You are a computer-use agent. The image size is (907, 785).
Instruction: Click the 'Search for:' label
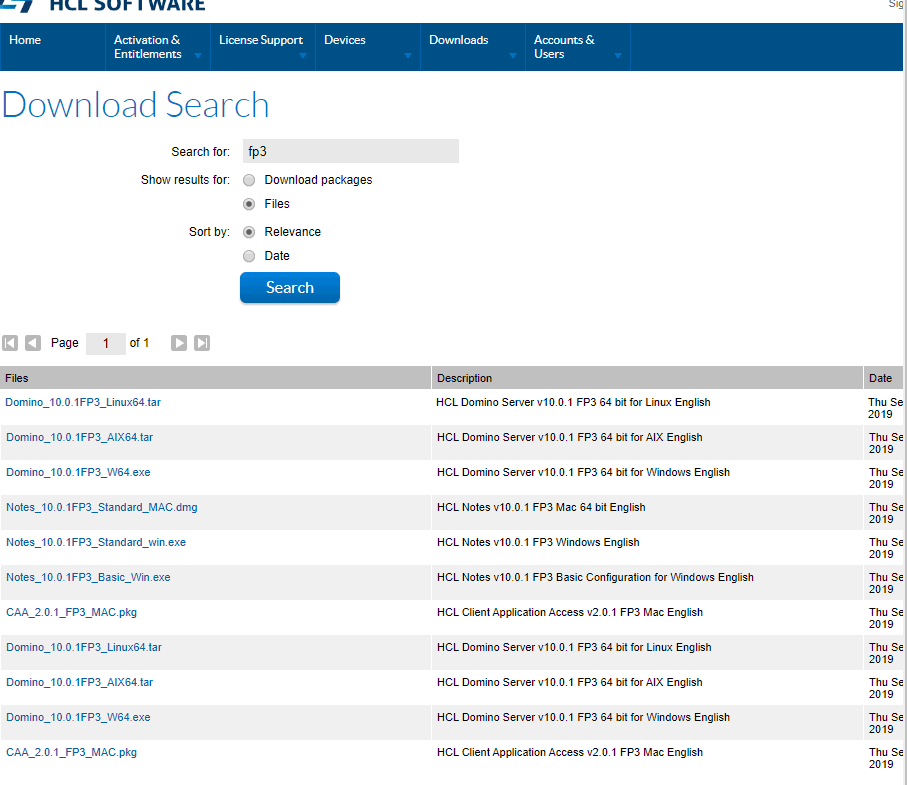coord(200,152)
